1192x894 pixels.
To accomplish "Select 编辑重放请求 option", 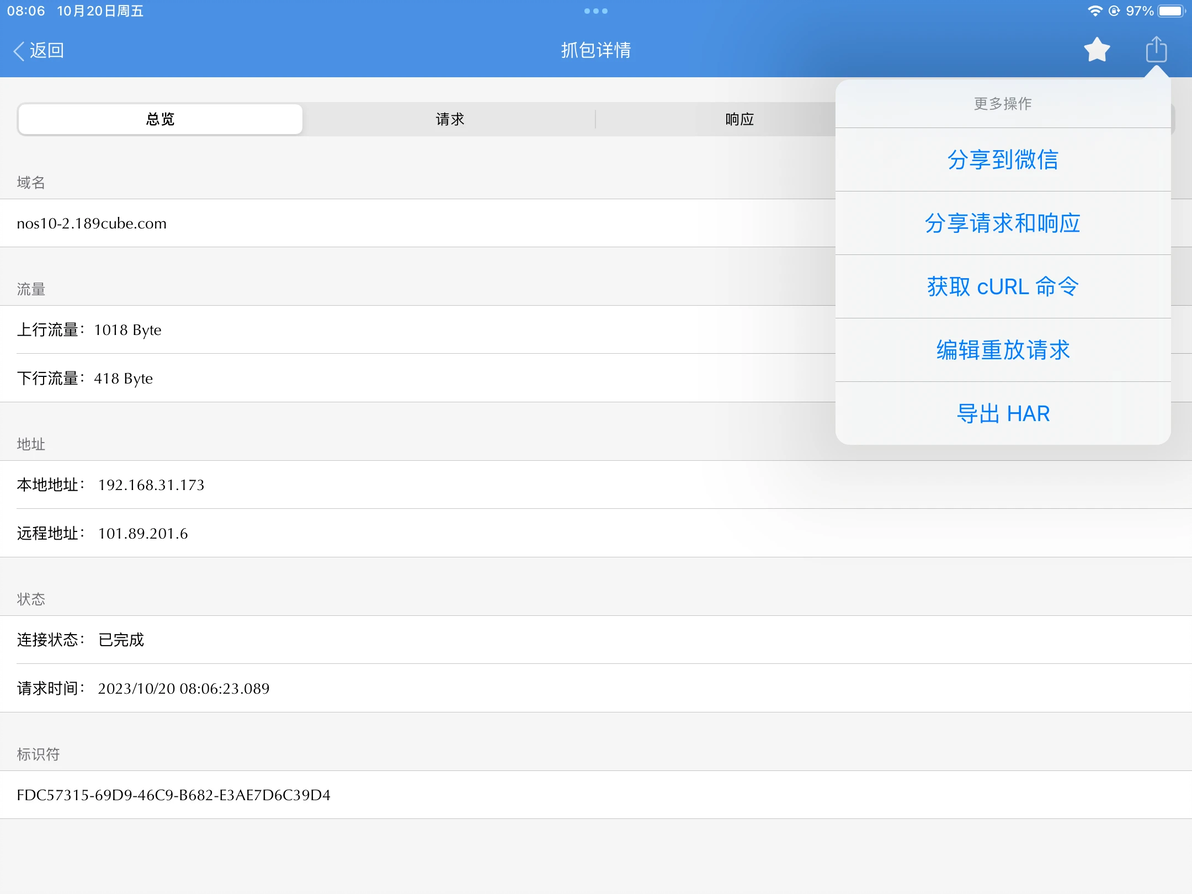I will (1003, 350).
